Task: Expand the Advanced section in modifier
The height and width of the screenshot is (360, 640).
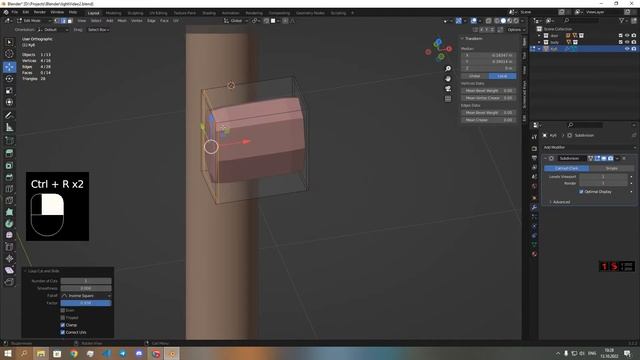Action: (560, 202)
